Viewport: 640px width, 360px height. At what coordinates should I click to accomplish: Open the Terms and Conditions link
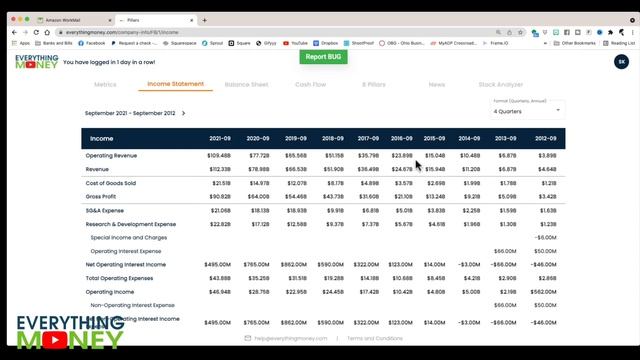pyautogui.click(x=375, y=338)
